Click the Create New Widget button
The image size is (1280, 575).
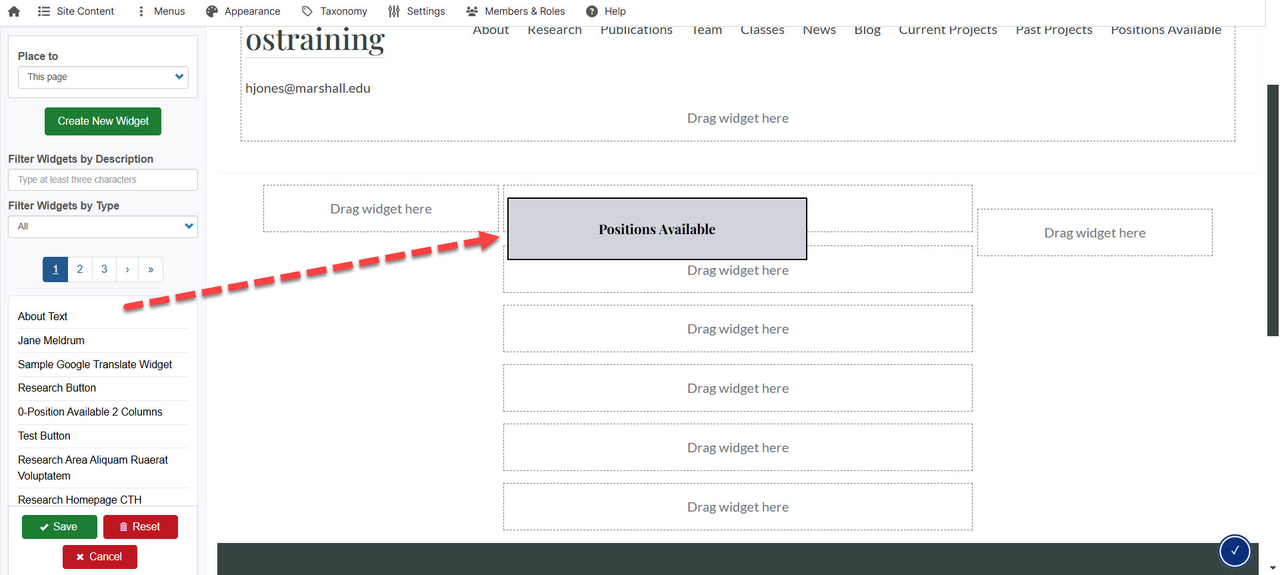tap(103, 121)
